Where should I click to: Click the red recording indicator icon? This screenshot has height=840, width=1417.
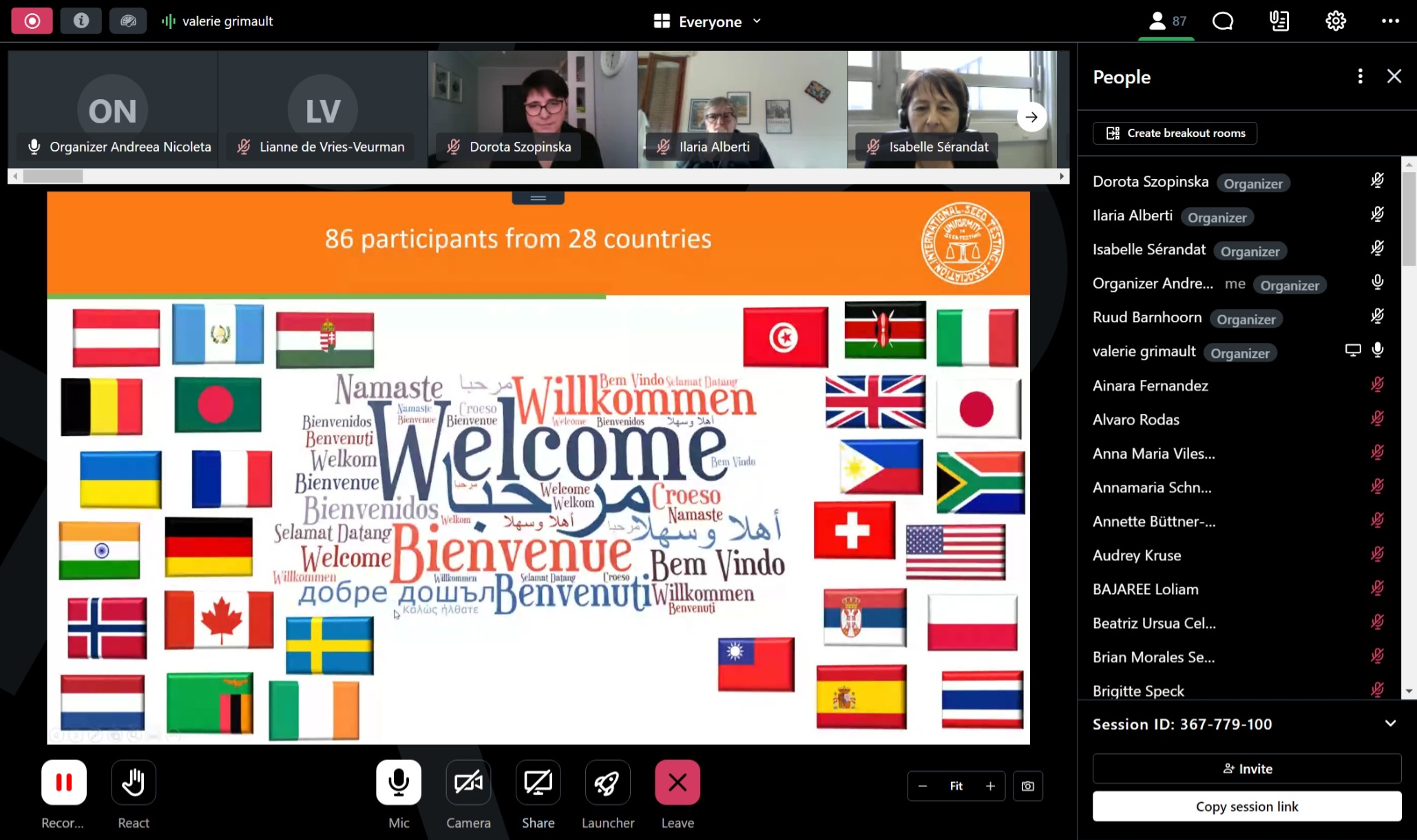[32, 21]
